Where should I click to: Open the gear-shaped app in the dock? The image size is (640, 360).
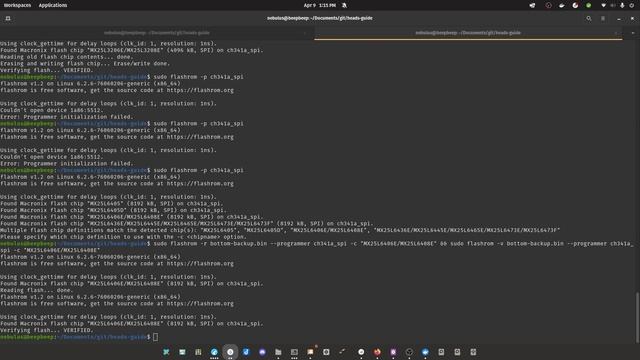(x=326, y=352)
